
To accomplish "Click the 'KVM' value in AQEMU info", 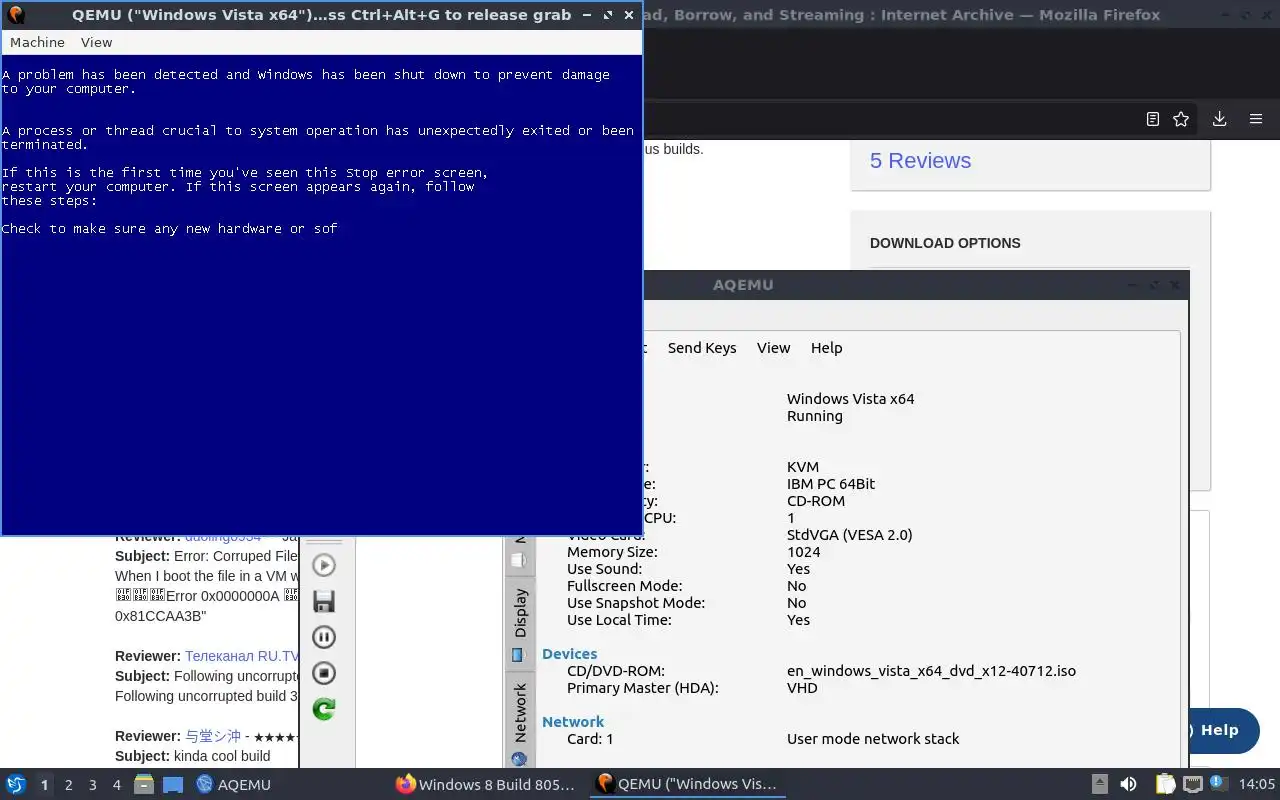I will click(x=803, y=467).
